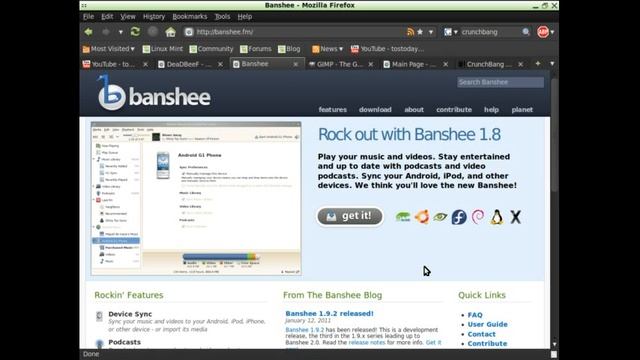Screen dimensions: 640x360
Task: Open the Edit menu
Action: [x=107, y=17]
